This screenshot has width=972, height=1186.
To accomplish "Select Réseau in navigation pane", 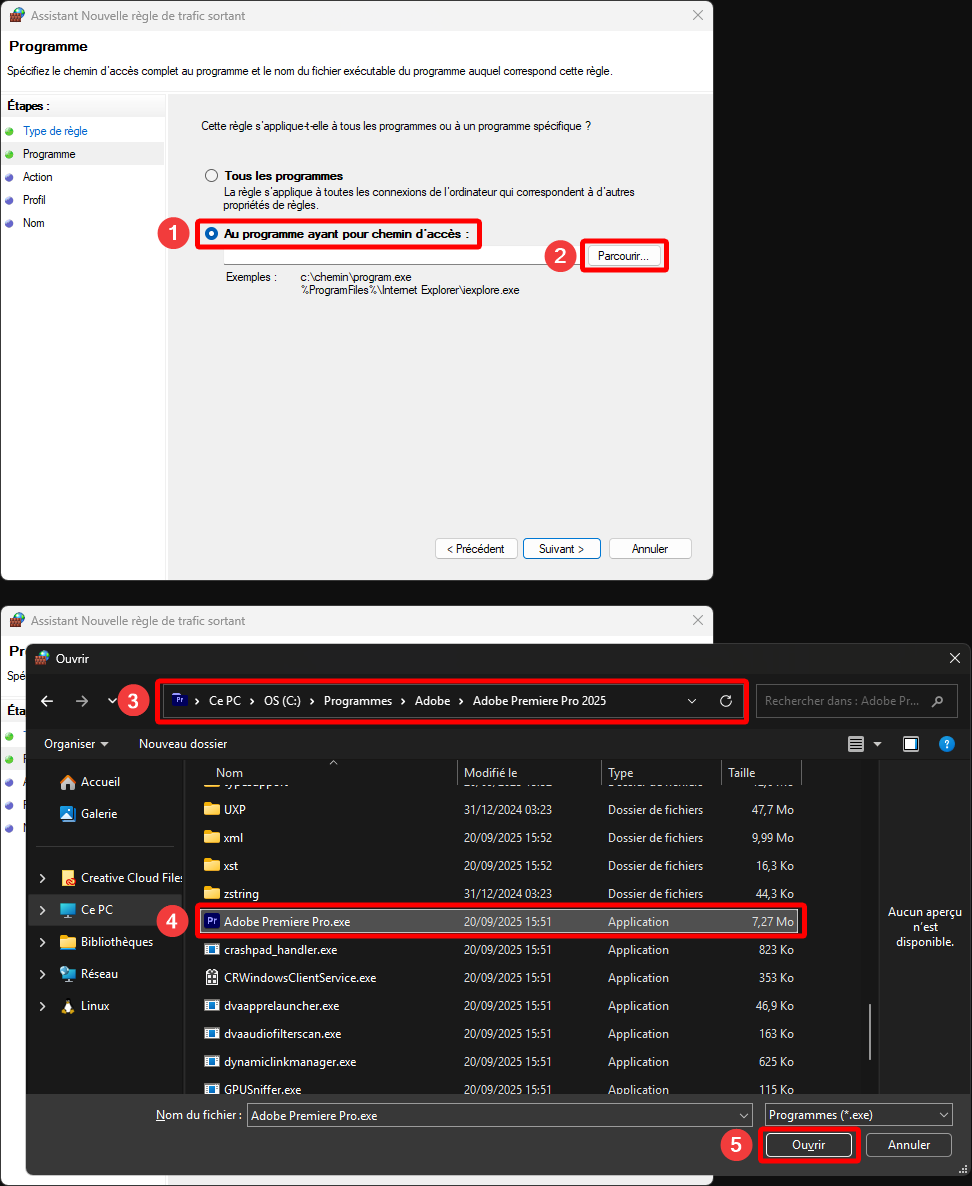I will click(x=89, y=974).
